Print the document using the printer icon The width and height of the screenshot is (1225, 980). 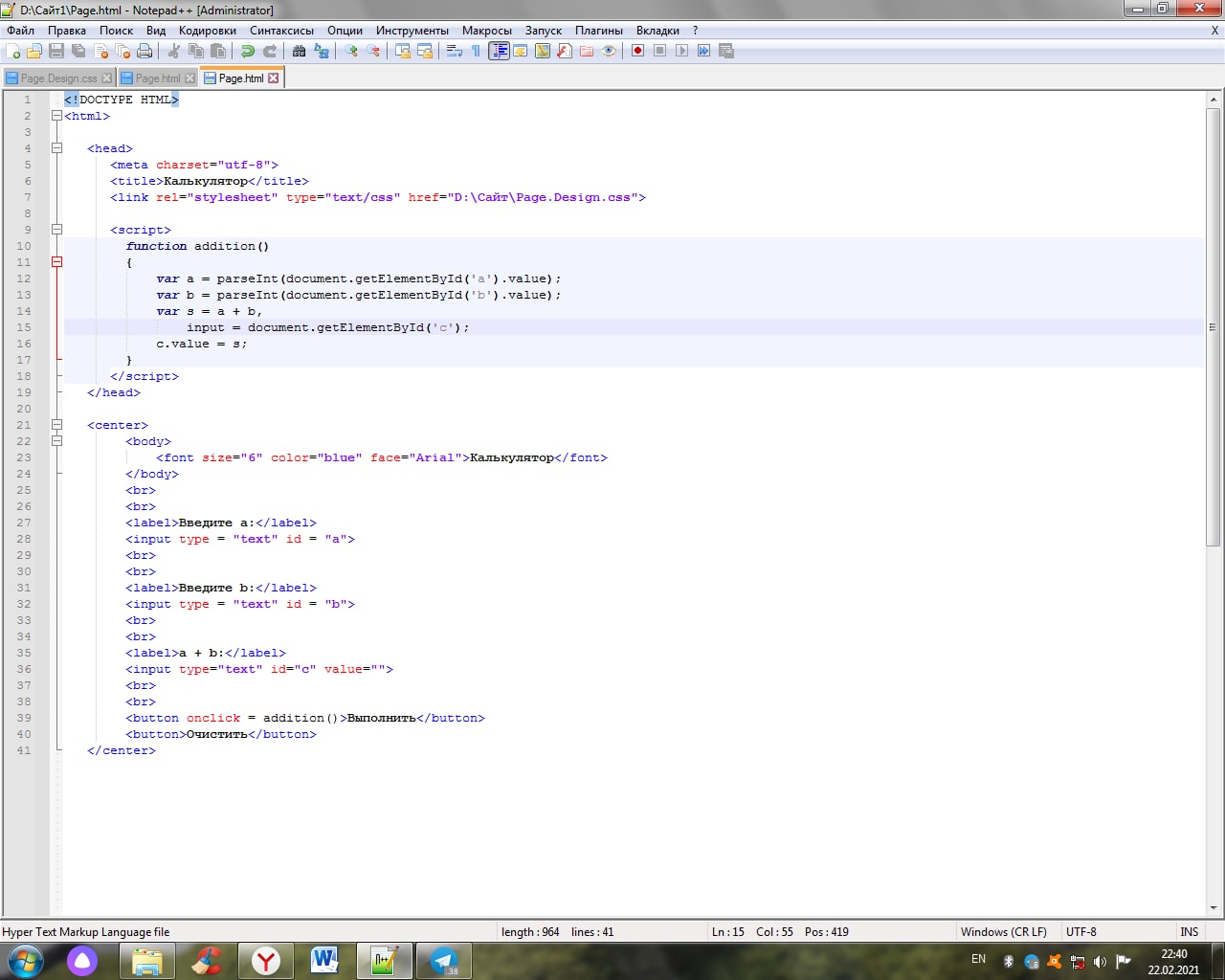click(x=145, y=51)
